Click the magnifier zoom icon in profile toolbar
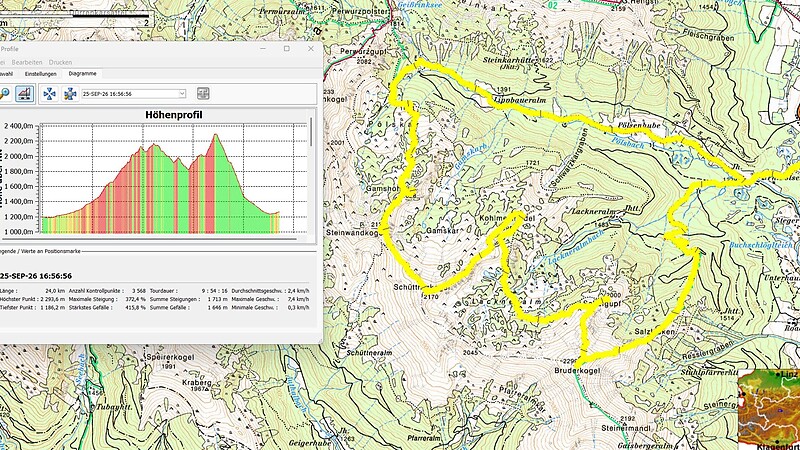The image size is (800, 450). 4,93
